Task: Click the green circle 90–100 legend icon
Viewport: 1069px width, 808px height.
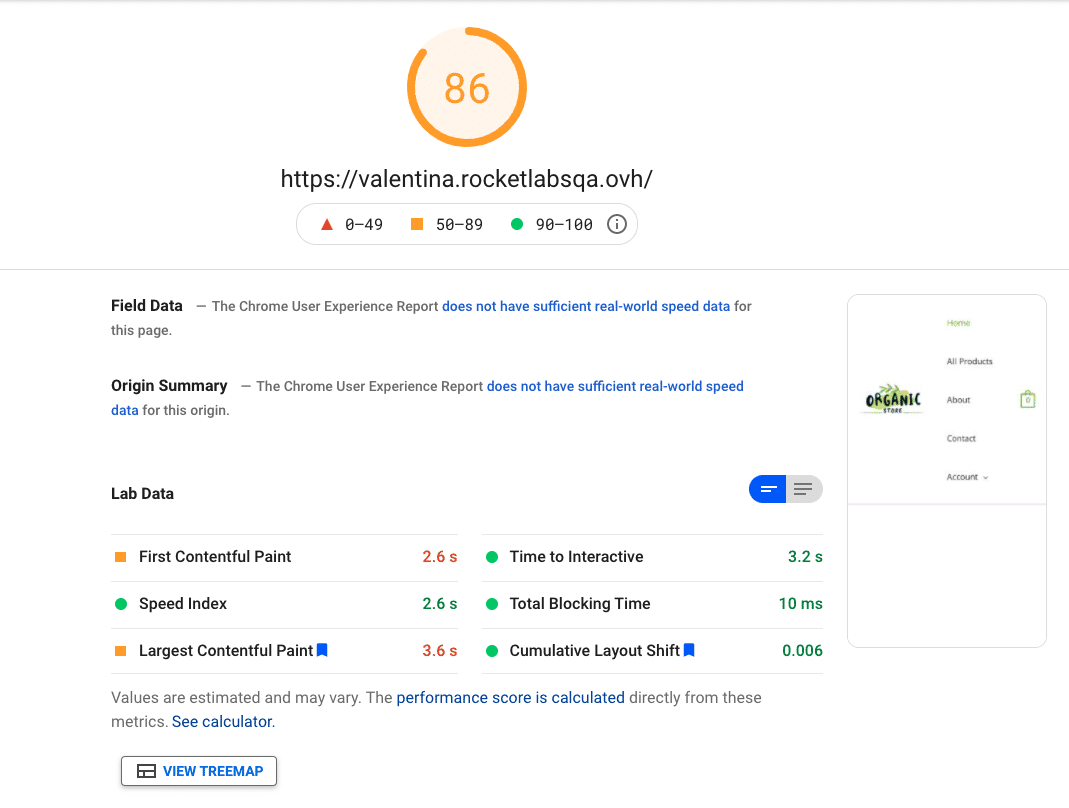Action: [x=517, y=224]
